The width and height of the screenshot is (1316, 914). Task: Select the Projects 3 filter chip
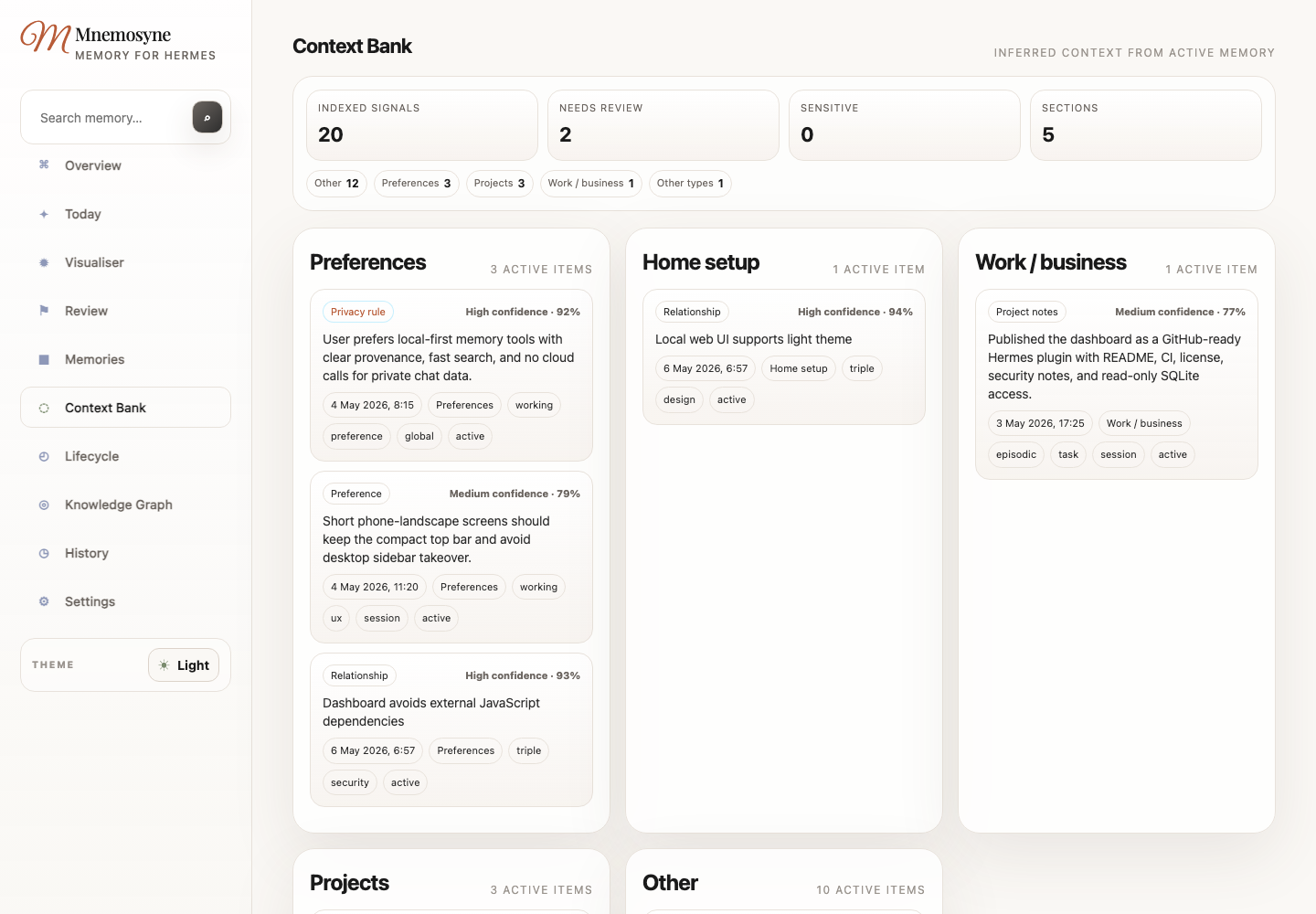499,184
